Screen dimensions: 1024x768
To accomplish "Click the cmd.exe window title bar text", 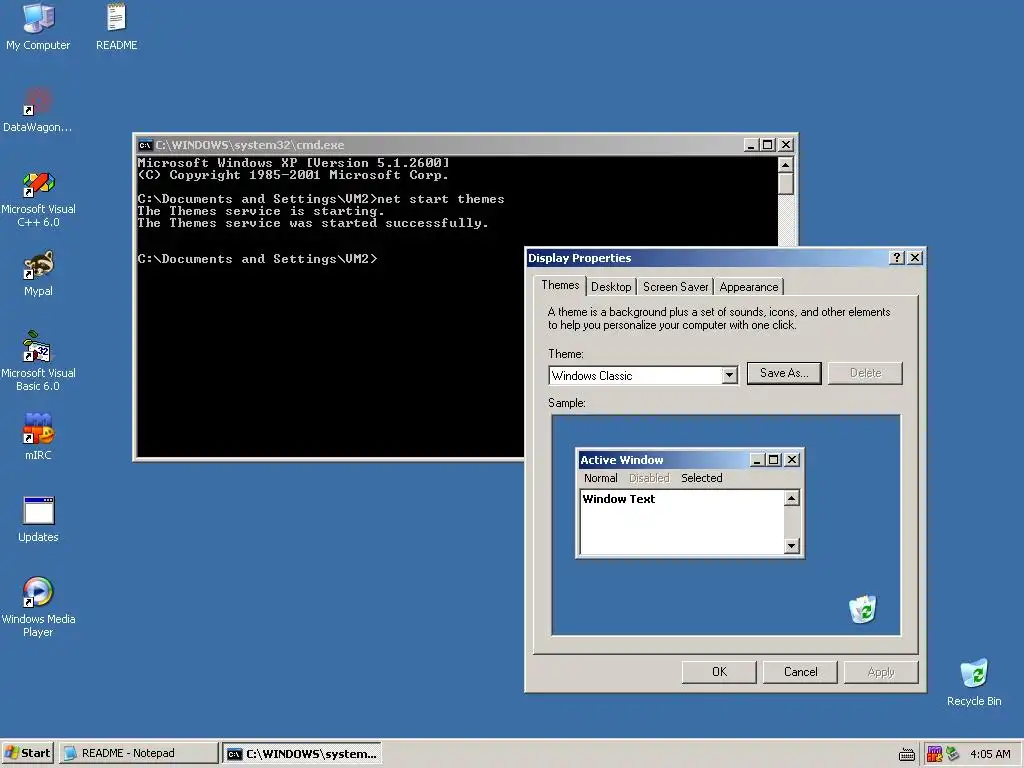I will pyautogui.click(x=249, y=145).
